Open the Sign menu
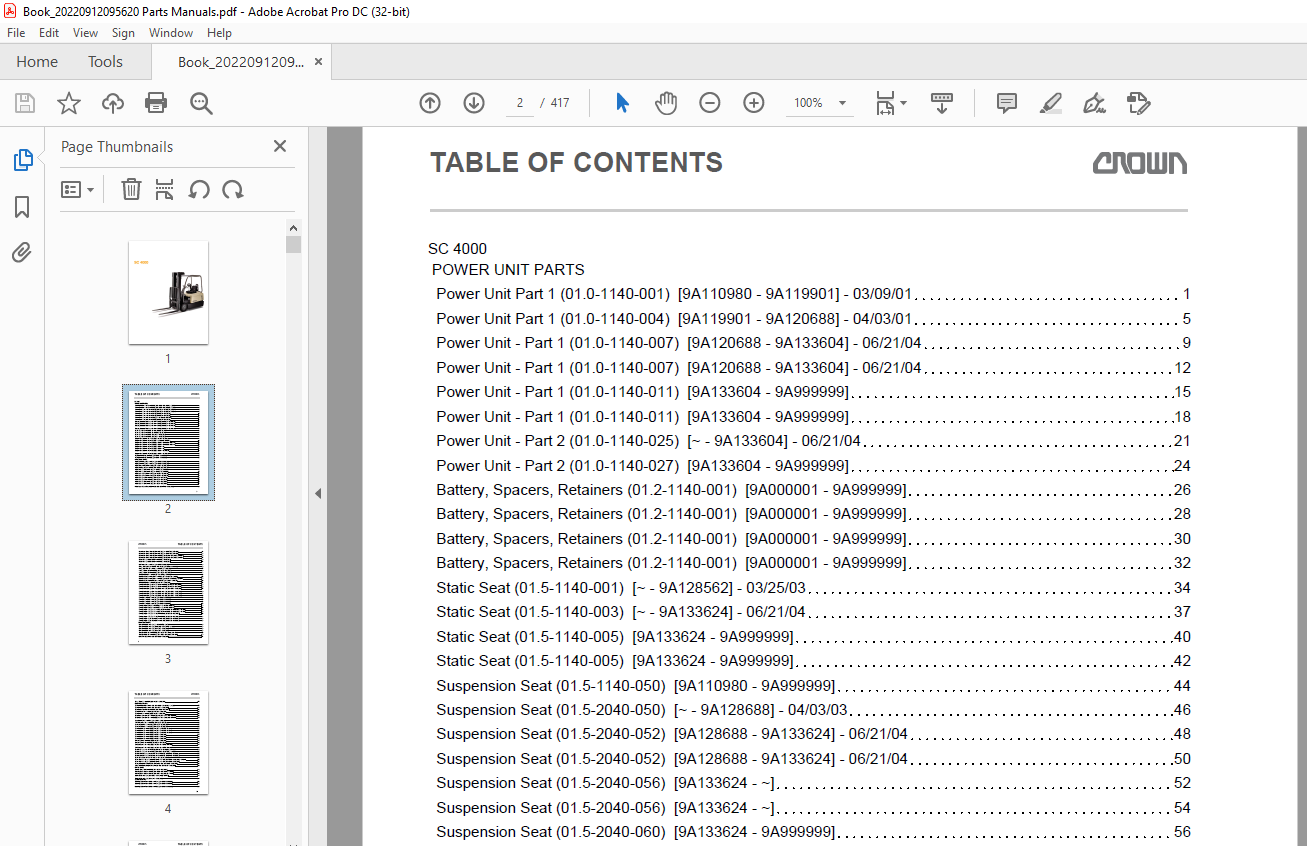Screen dimensions: 1307x846 (123, 33)
